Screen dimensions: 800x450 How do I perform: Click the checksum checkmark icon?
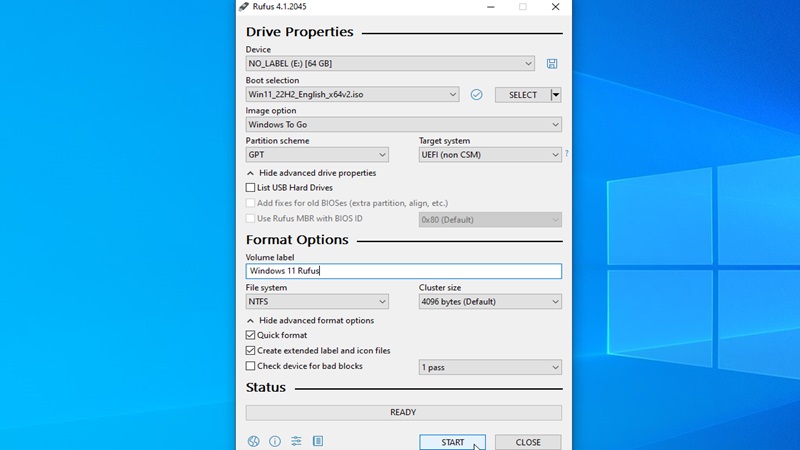coord(476,95)
